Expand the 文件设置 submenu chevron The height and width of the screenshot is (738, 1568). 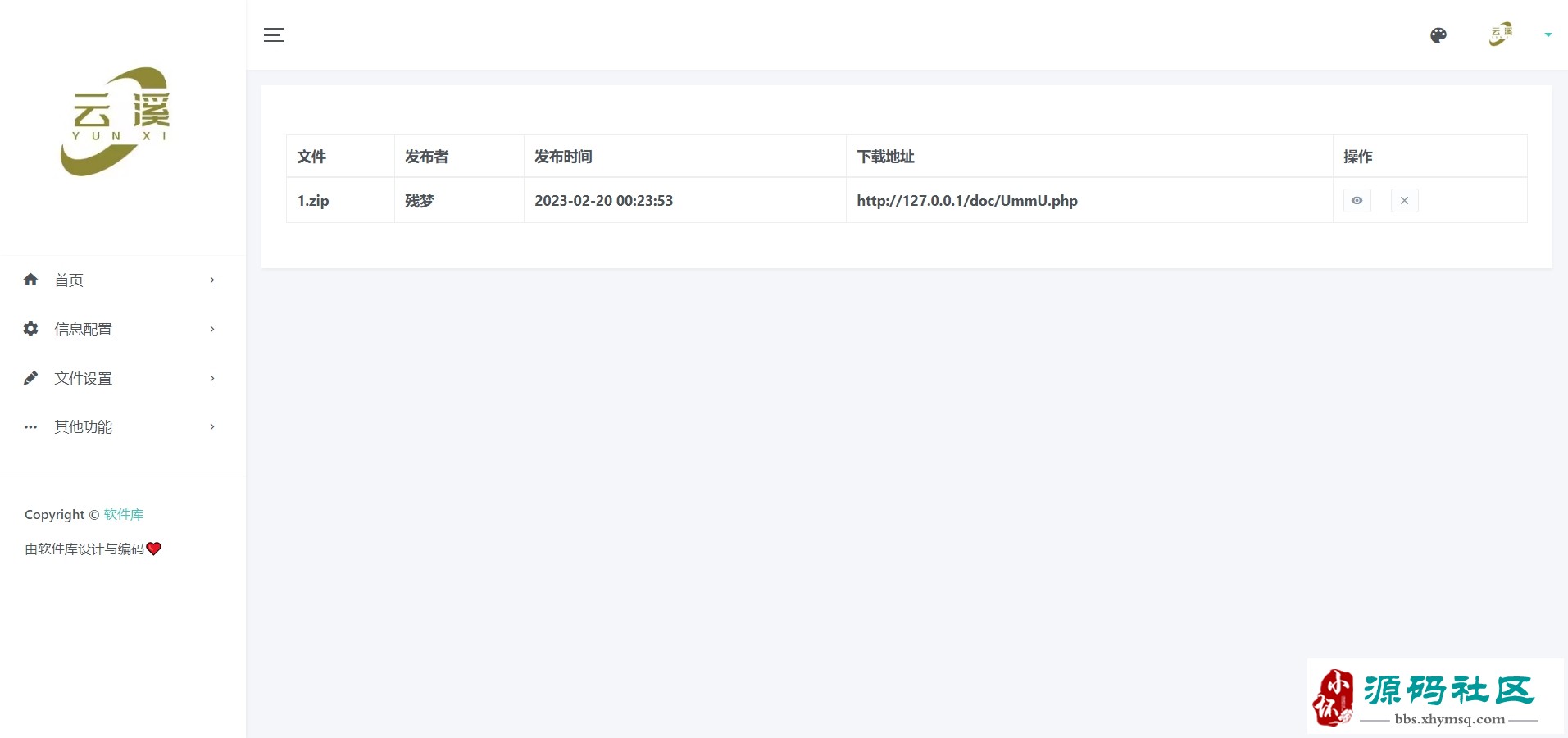(212, 378)
